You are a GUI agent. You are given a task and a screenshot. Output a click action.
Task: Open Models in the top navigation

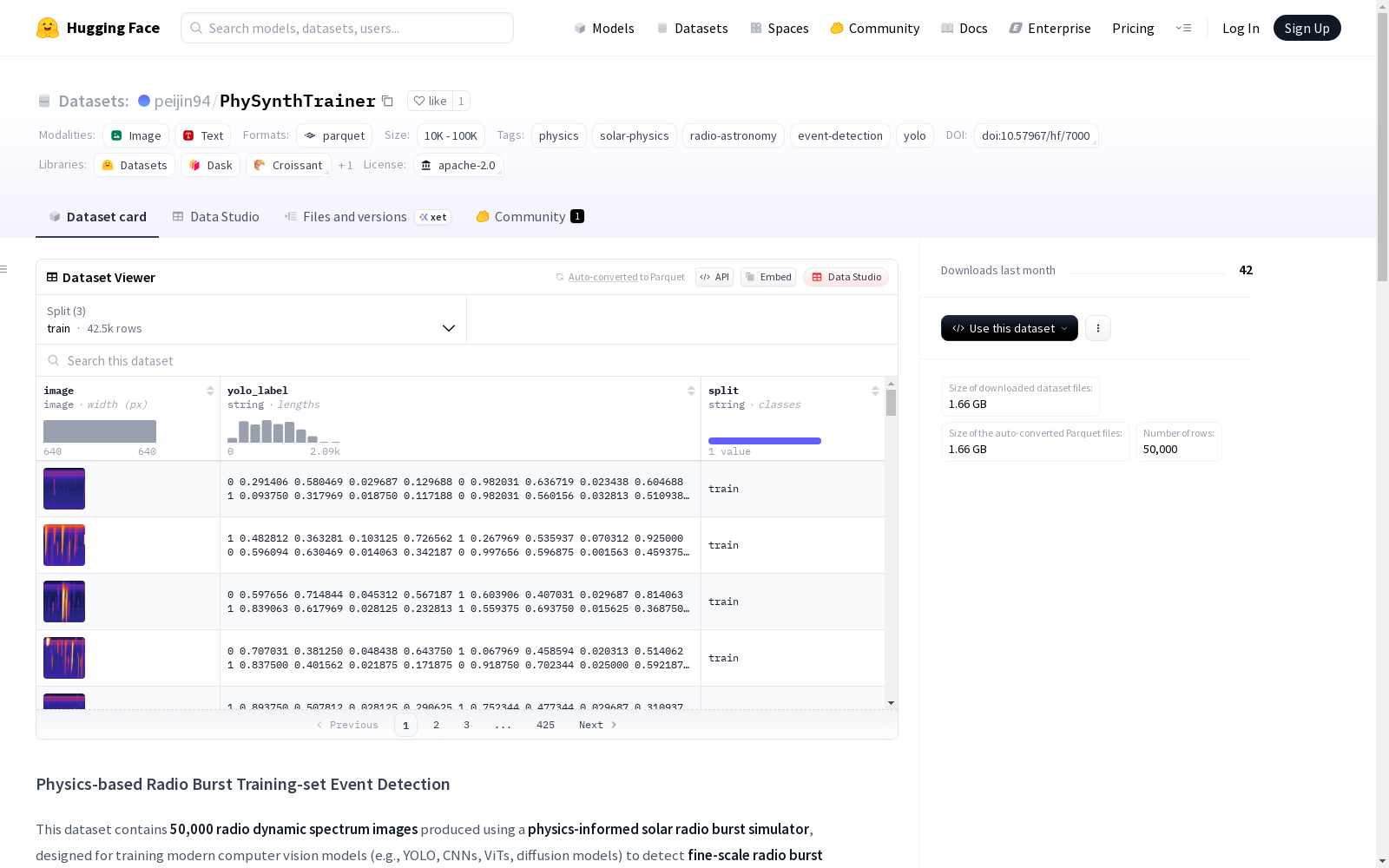pos(604,28)
